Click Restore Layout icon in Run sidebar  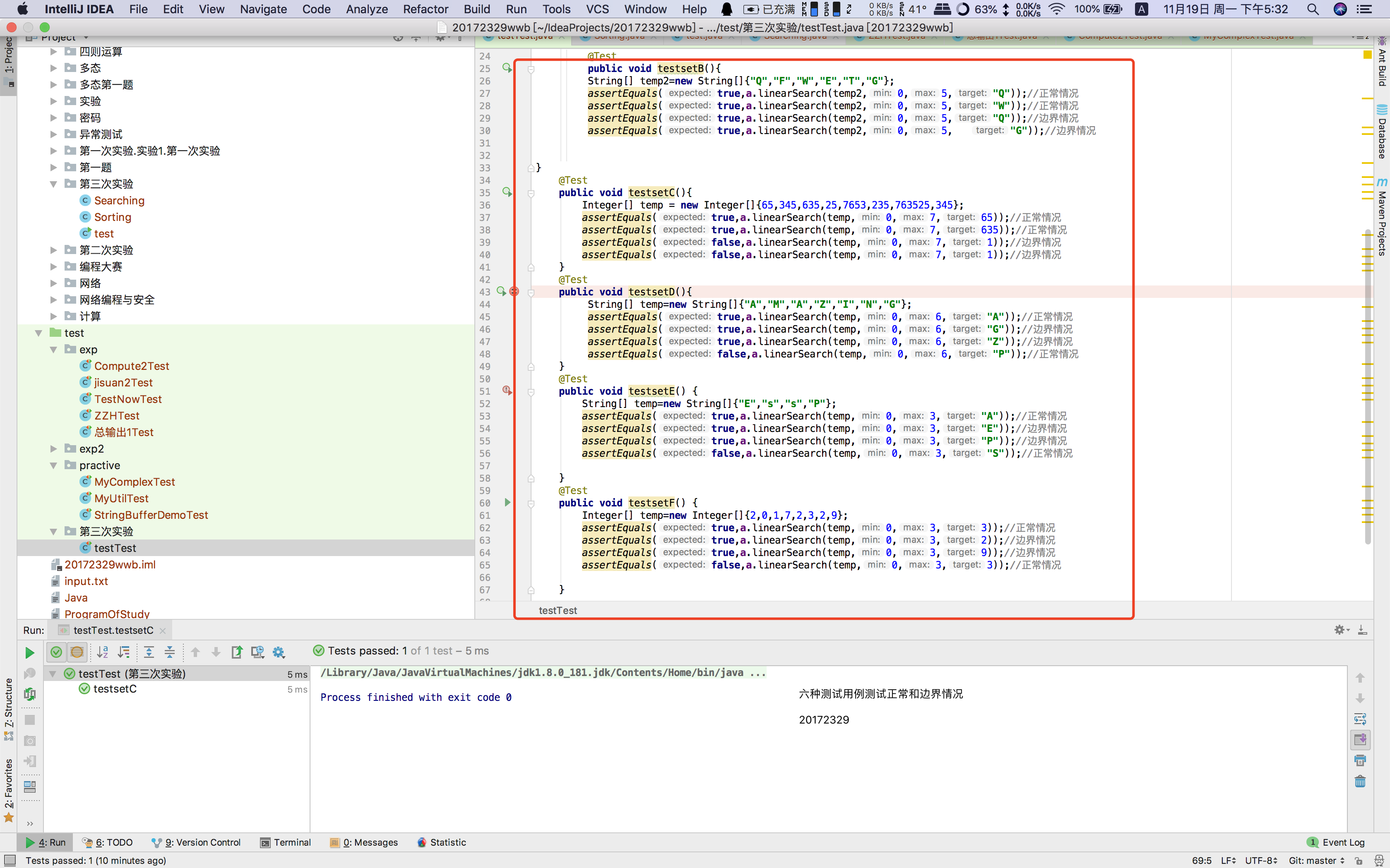tap(30, 786)
